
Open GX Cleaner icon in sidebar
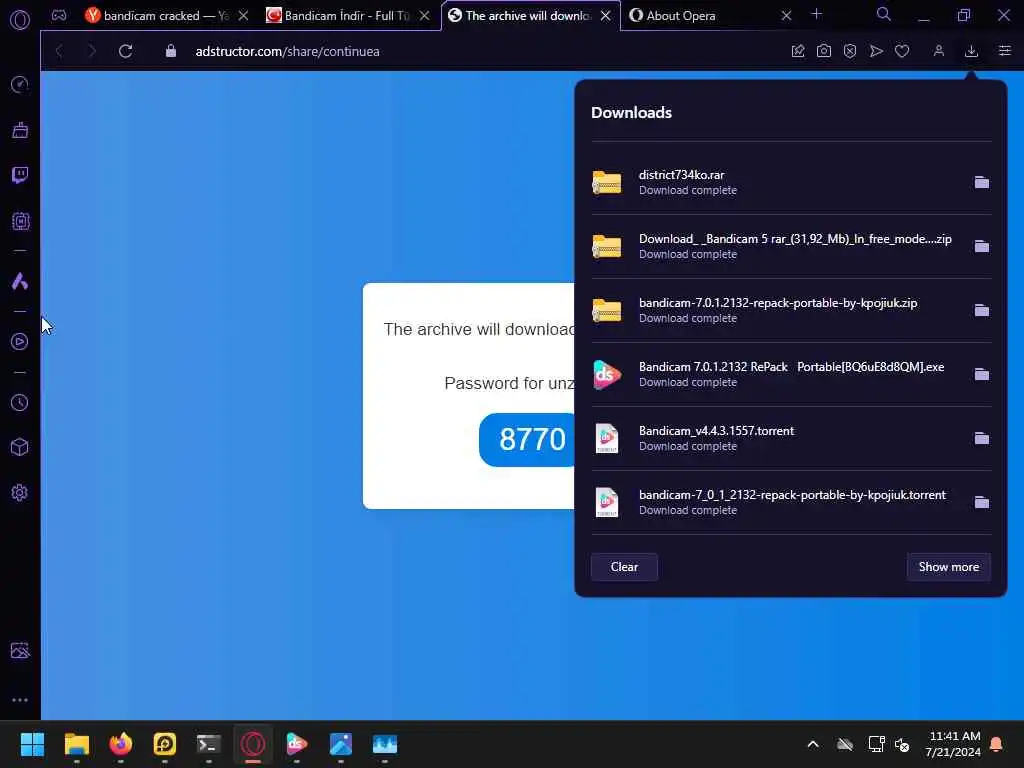20,130
